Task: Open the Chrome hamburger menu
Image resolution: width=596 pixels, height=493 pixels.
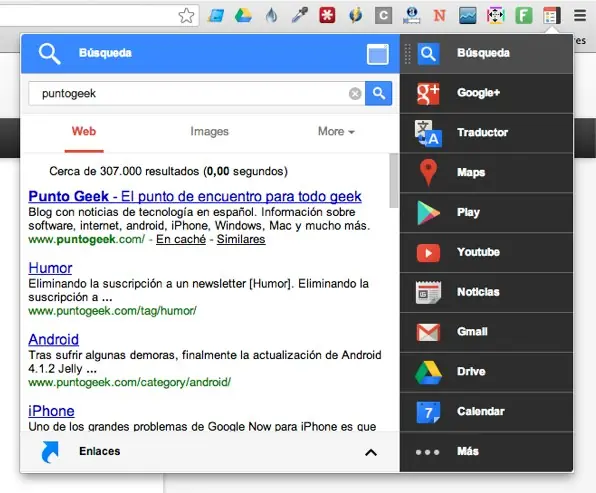Action: [580, 16]
